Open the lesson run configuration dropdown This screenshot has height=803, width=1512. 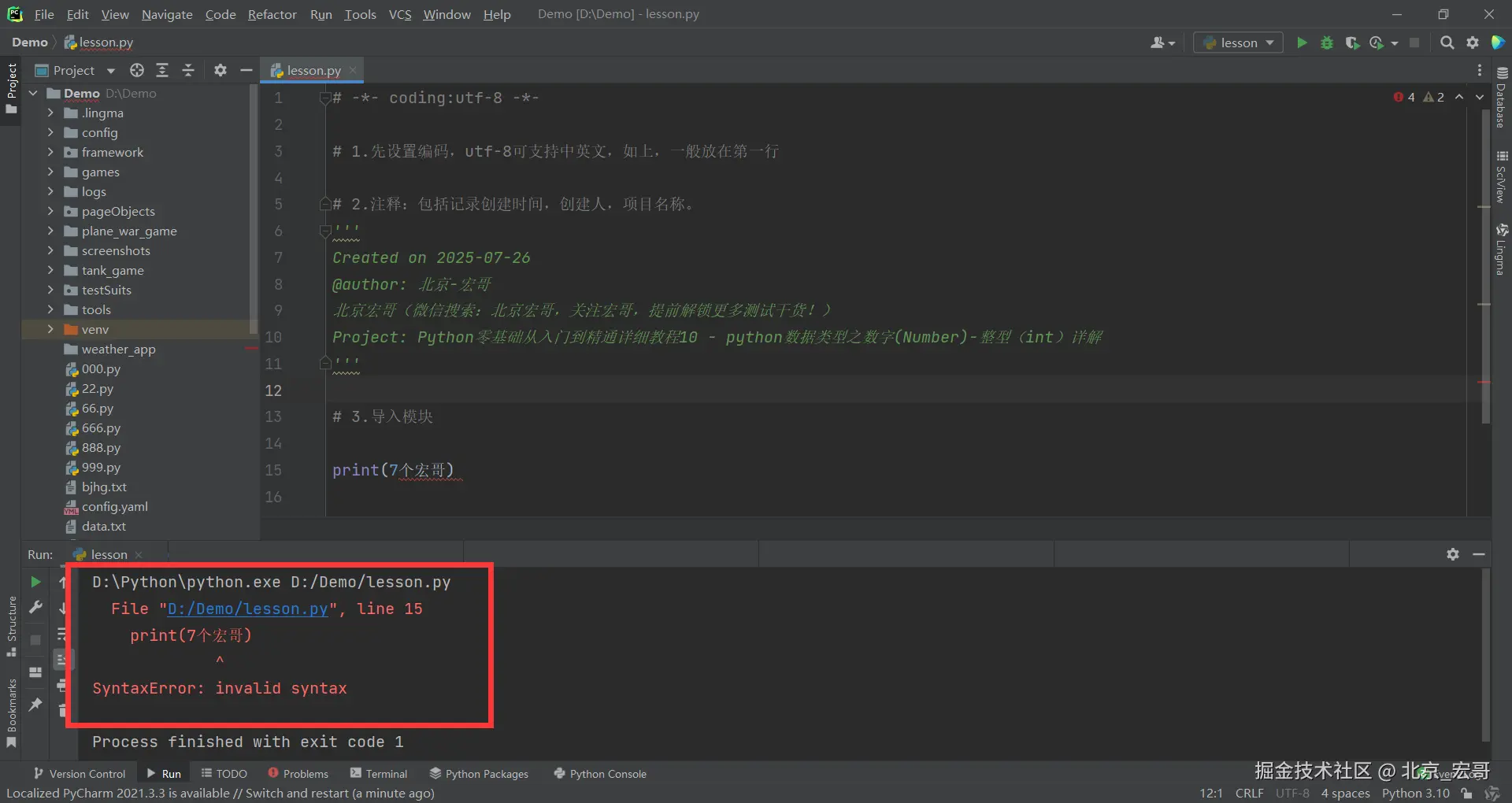pyautogui.click(x=1239, y=43)
